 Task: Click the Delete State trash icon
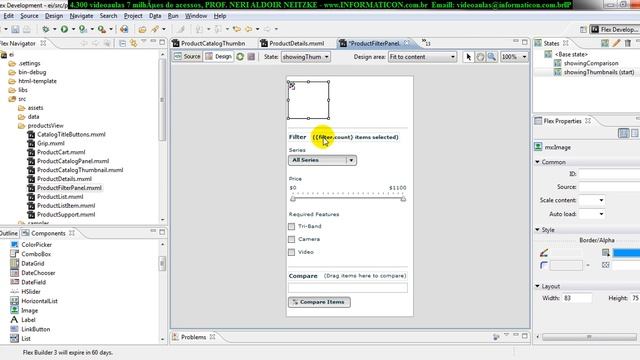click(x=628, y=43)
